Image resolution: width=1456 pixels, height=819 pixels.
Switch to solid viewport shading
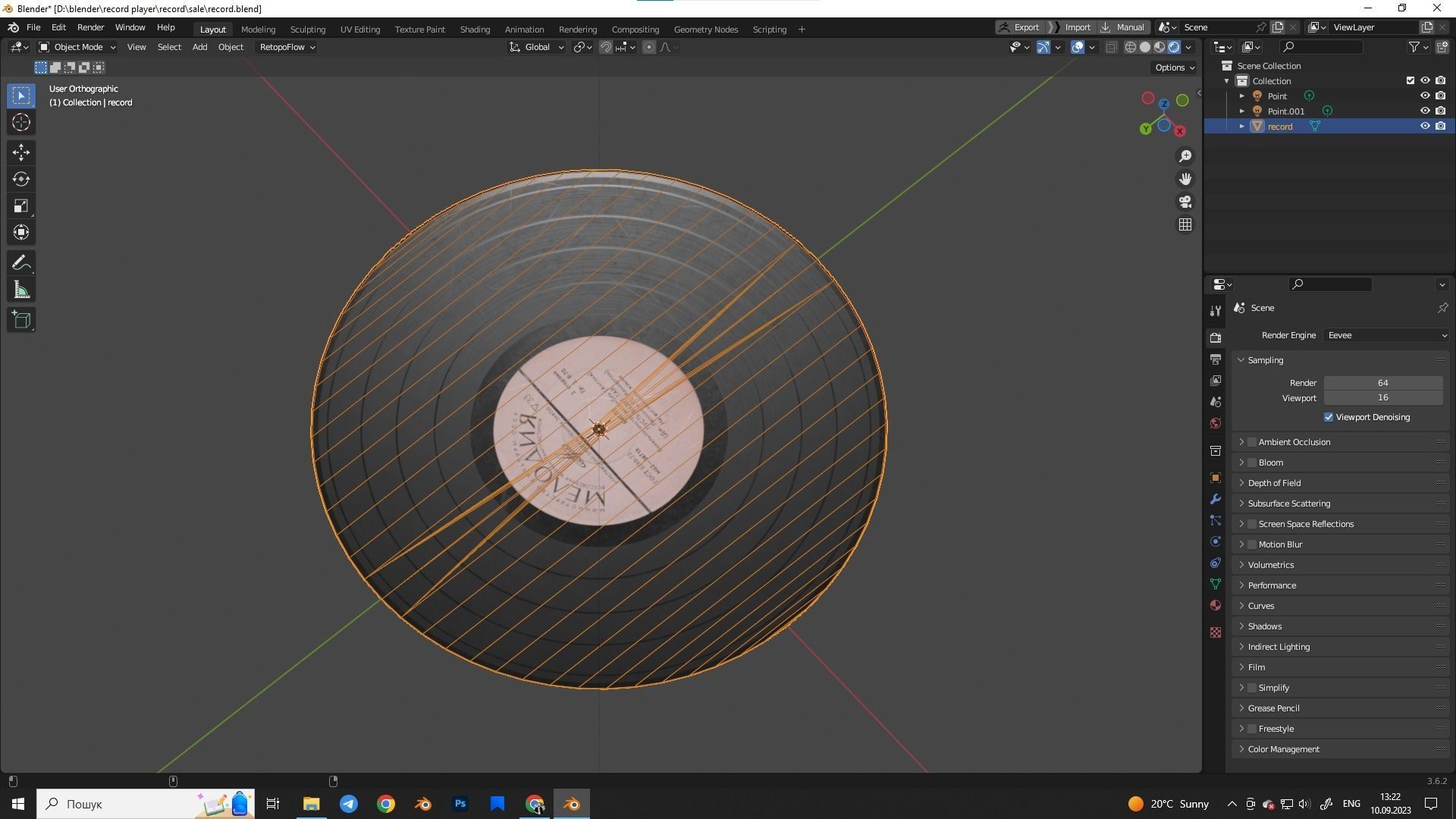click(x=1145, y=47)
